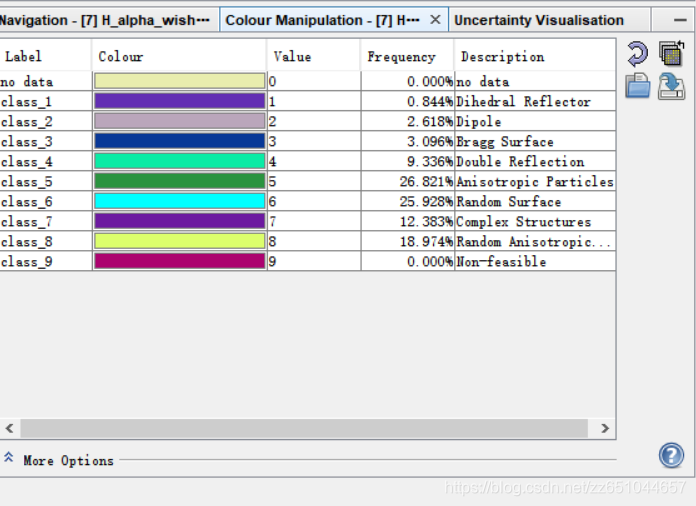Click the horizontal scrollbar thumb
The width and height of the screenshot is (696, 506).
(x=304, y=428)
